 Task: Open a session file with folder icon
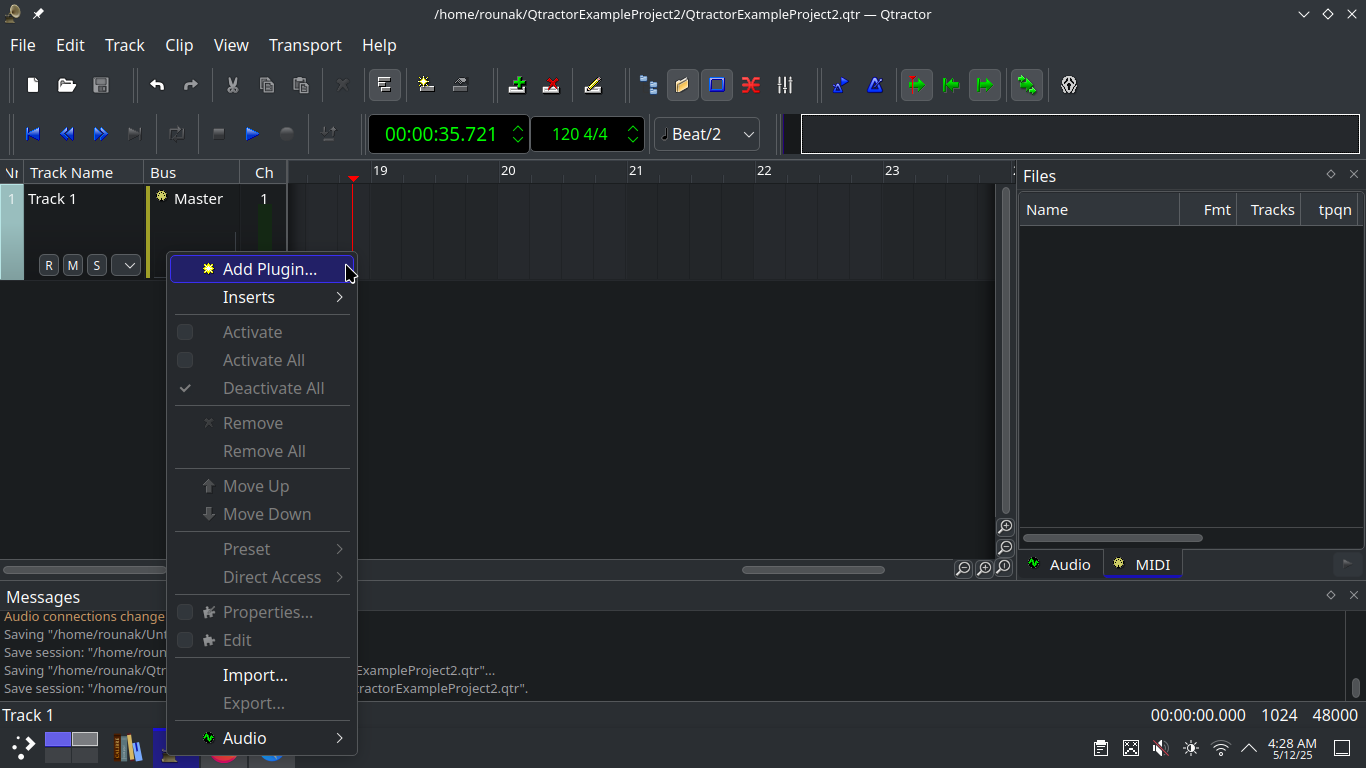tap(67, 85)
